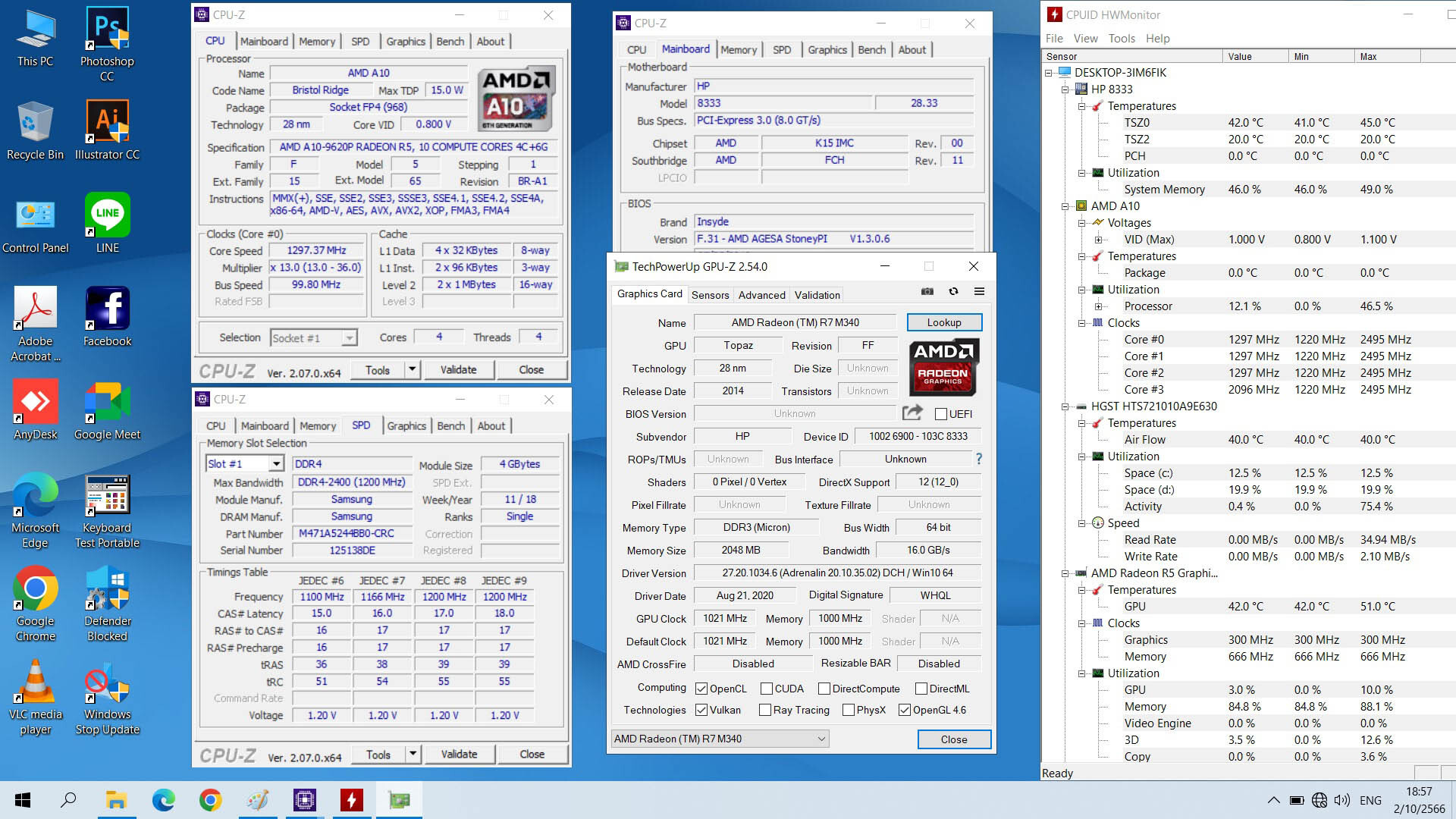Open the Photoshop CC desktop shortcut

coord(107,44)
